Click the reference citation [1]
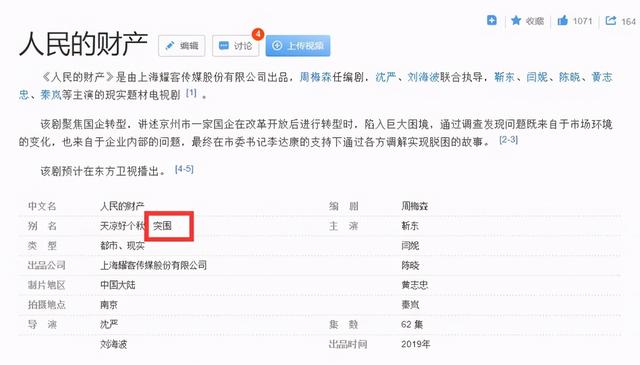The width and height of the screenshot is (640, 365). [x=191, y=93]
